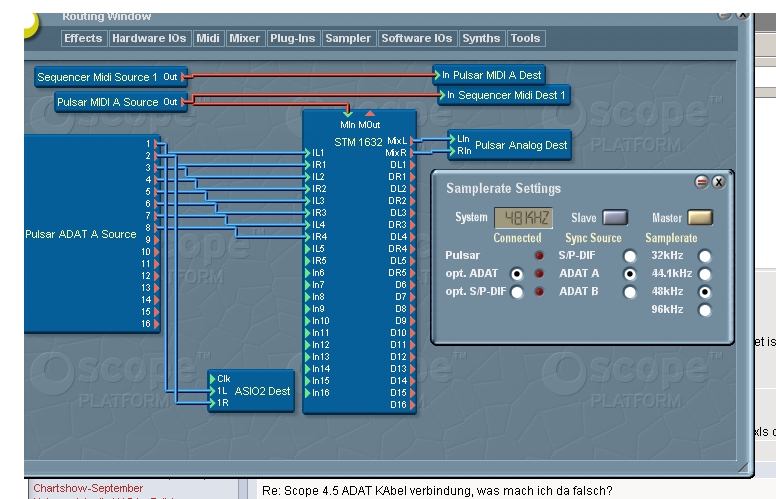Open the Sampler menu
The image size is (776, 499).
(x=348, y=38)
